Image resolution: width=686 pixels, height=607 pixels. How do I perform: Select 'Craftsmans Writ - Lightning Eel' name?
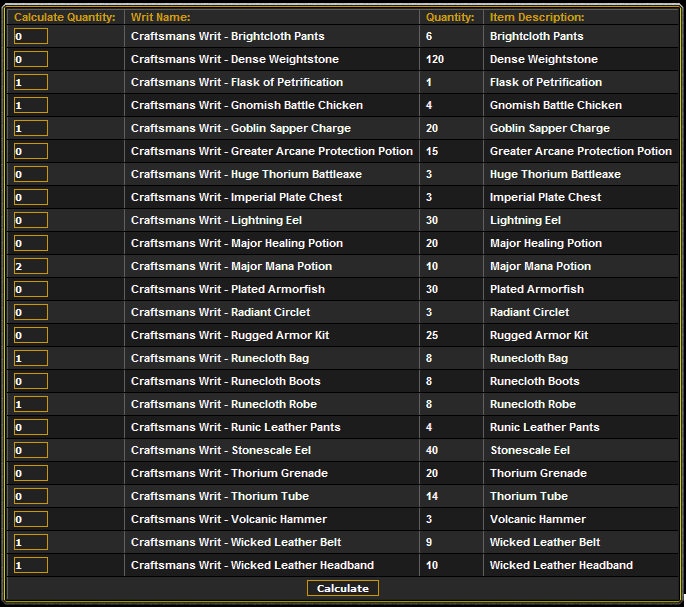(x=216, y=220)
